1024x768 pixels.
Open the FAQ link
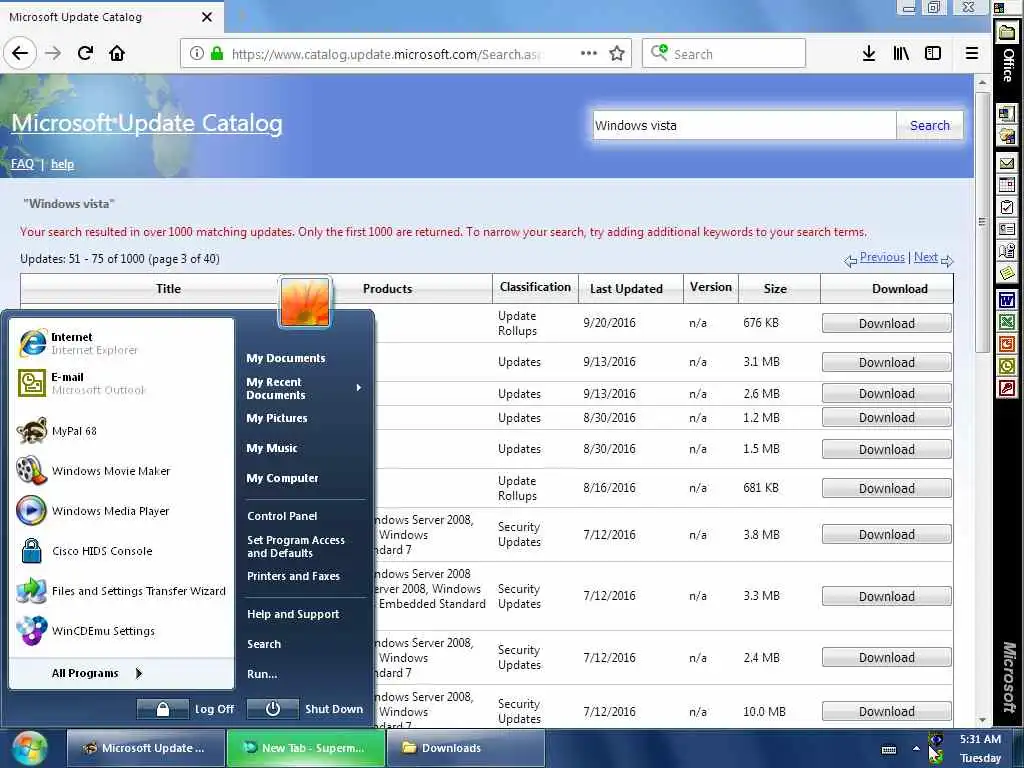tap(22, 164)
